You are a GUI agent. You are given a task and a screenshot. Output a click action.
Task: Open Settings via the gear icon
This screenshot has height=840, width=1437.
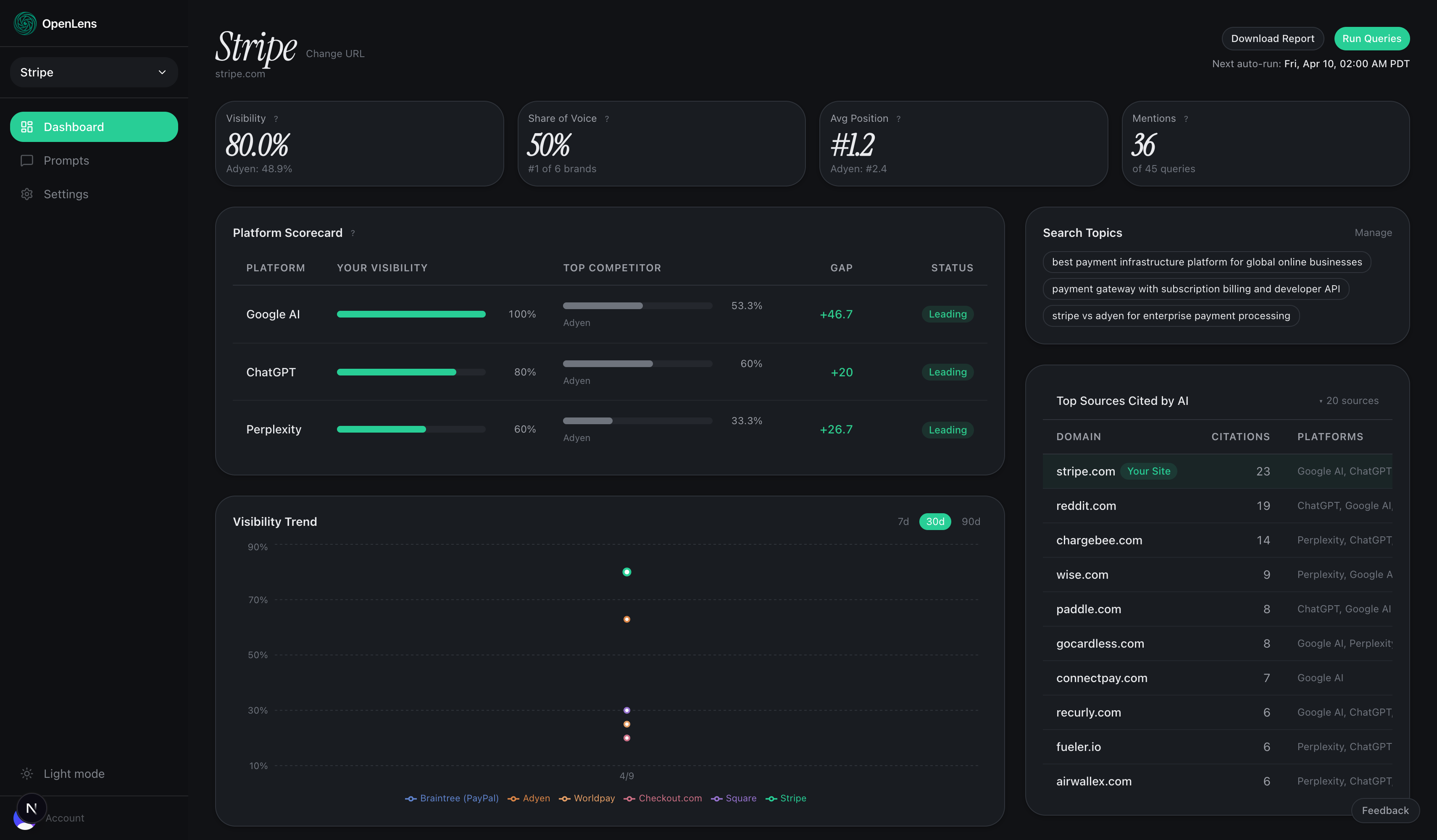(27, 194)
